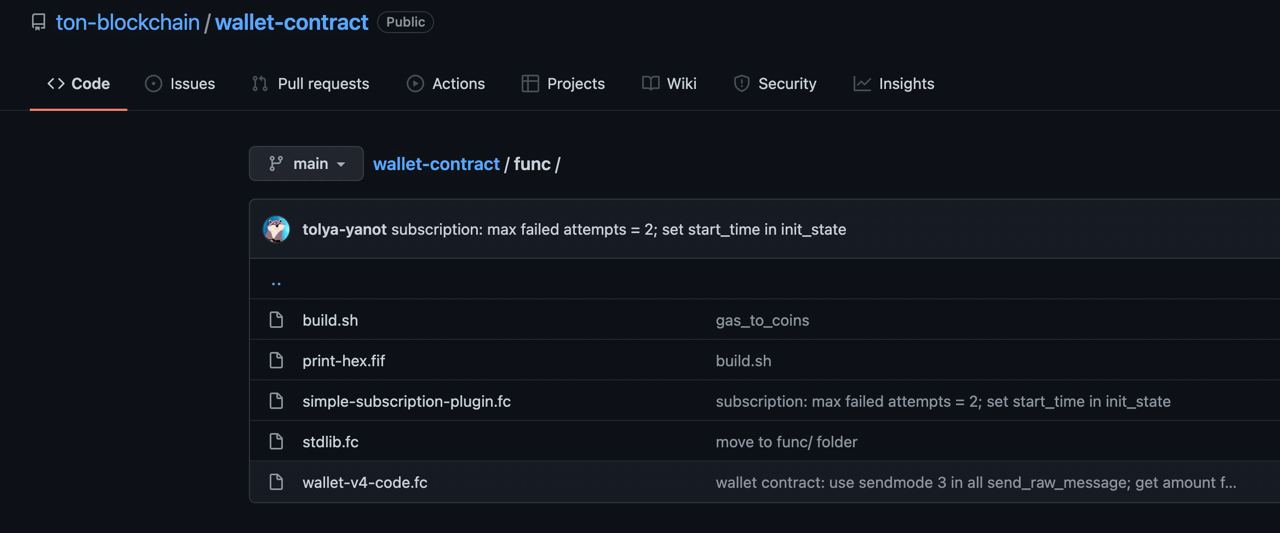Open the wallet-contract repository title link
Screen dimensions: 1280x533
pyautogui.click(x=292, y=22)
